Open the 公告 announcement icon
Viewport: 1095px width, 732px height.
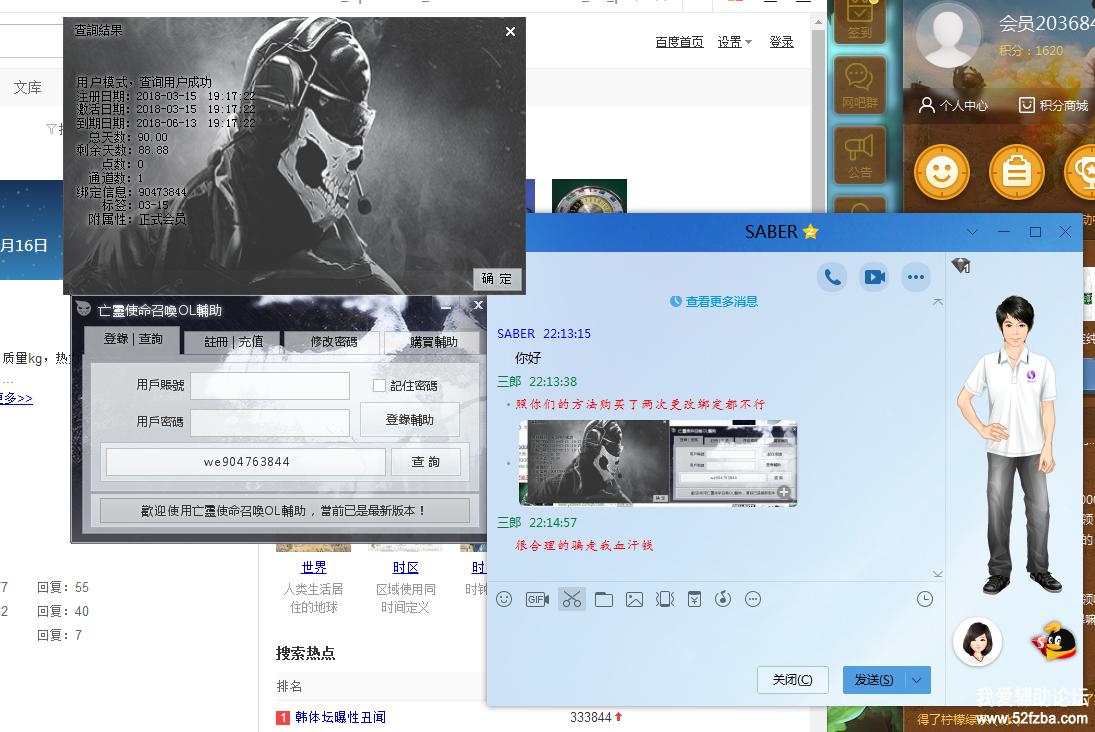(860, 155)
